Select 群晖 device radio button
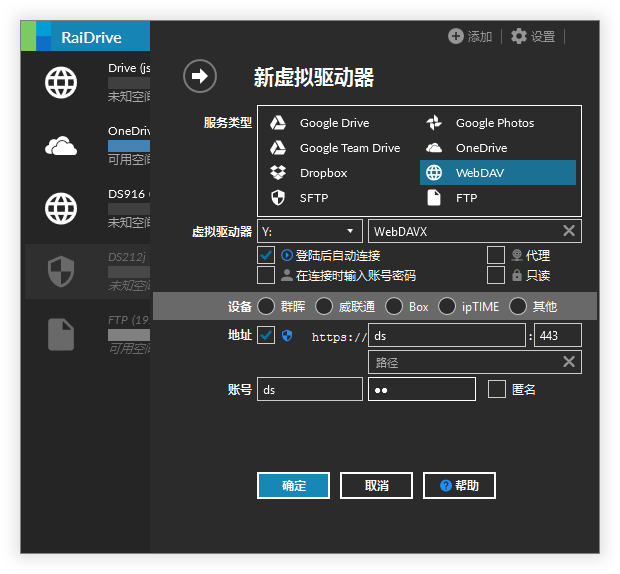This screenshot has height=574, width=620. click(x=267, y=306)
